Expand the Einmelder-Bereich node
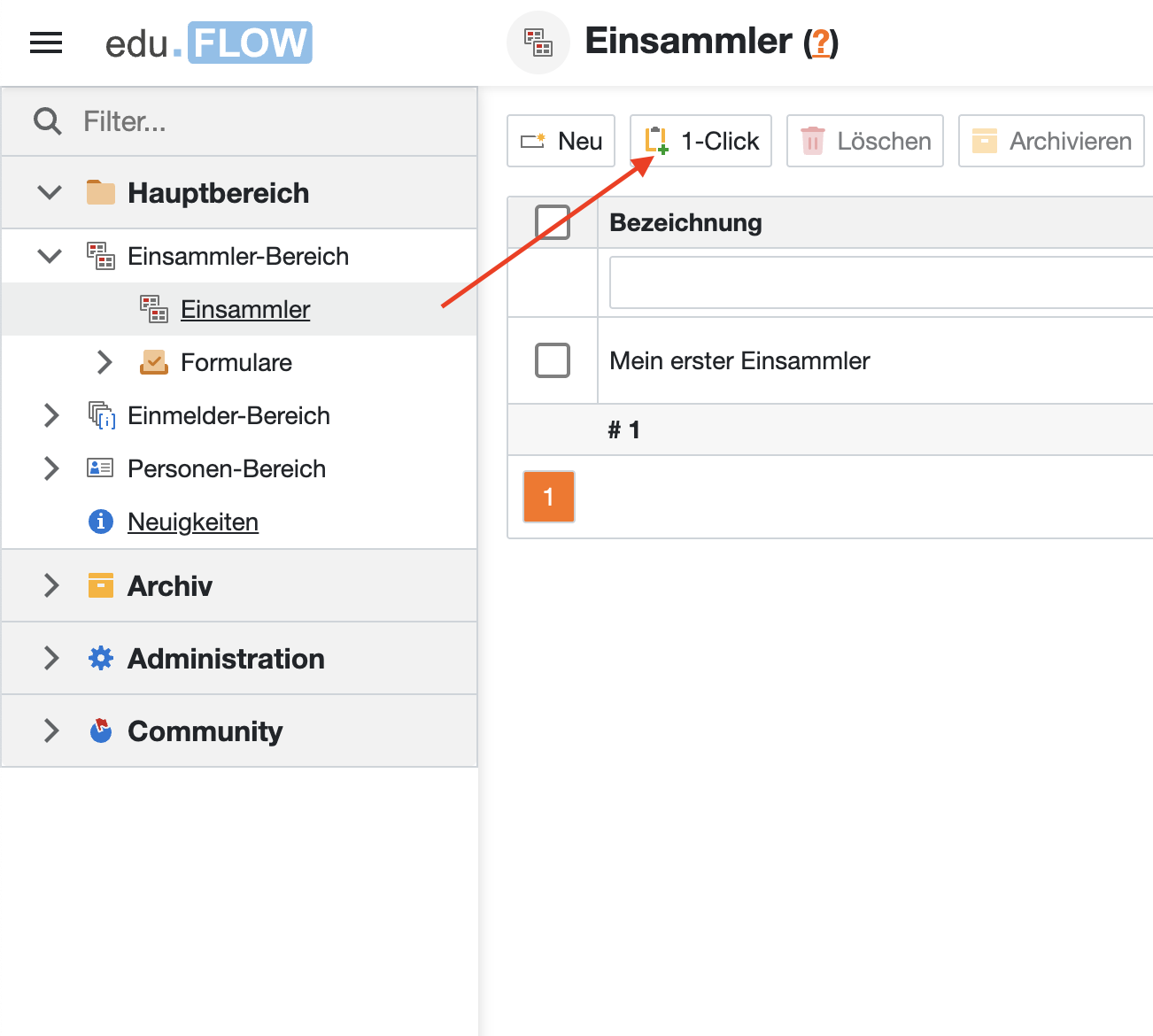1153x1036 pixels. (x=51, y=415)
